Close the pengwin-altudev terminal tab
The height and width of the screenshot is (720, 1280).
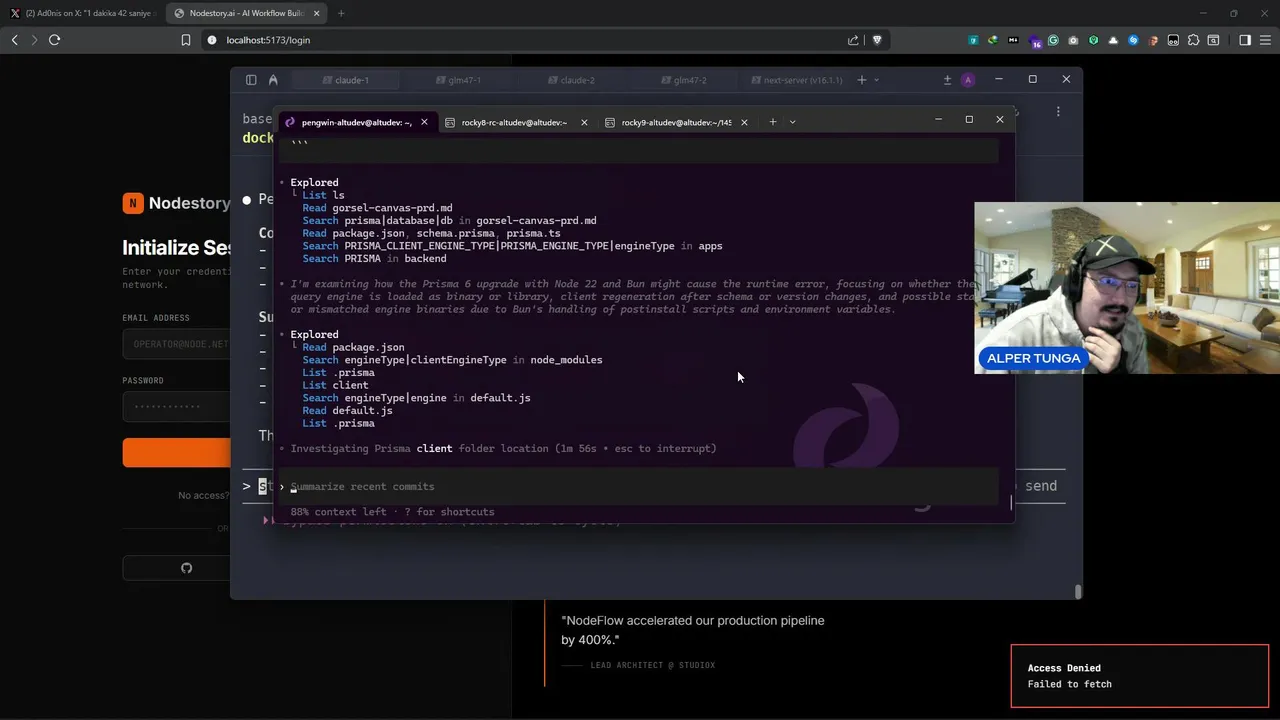[x=424, y=122]
